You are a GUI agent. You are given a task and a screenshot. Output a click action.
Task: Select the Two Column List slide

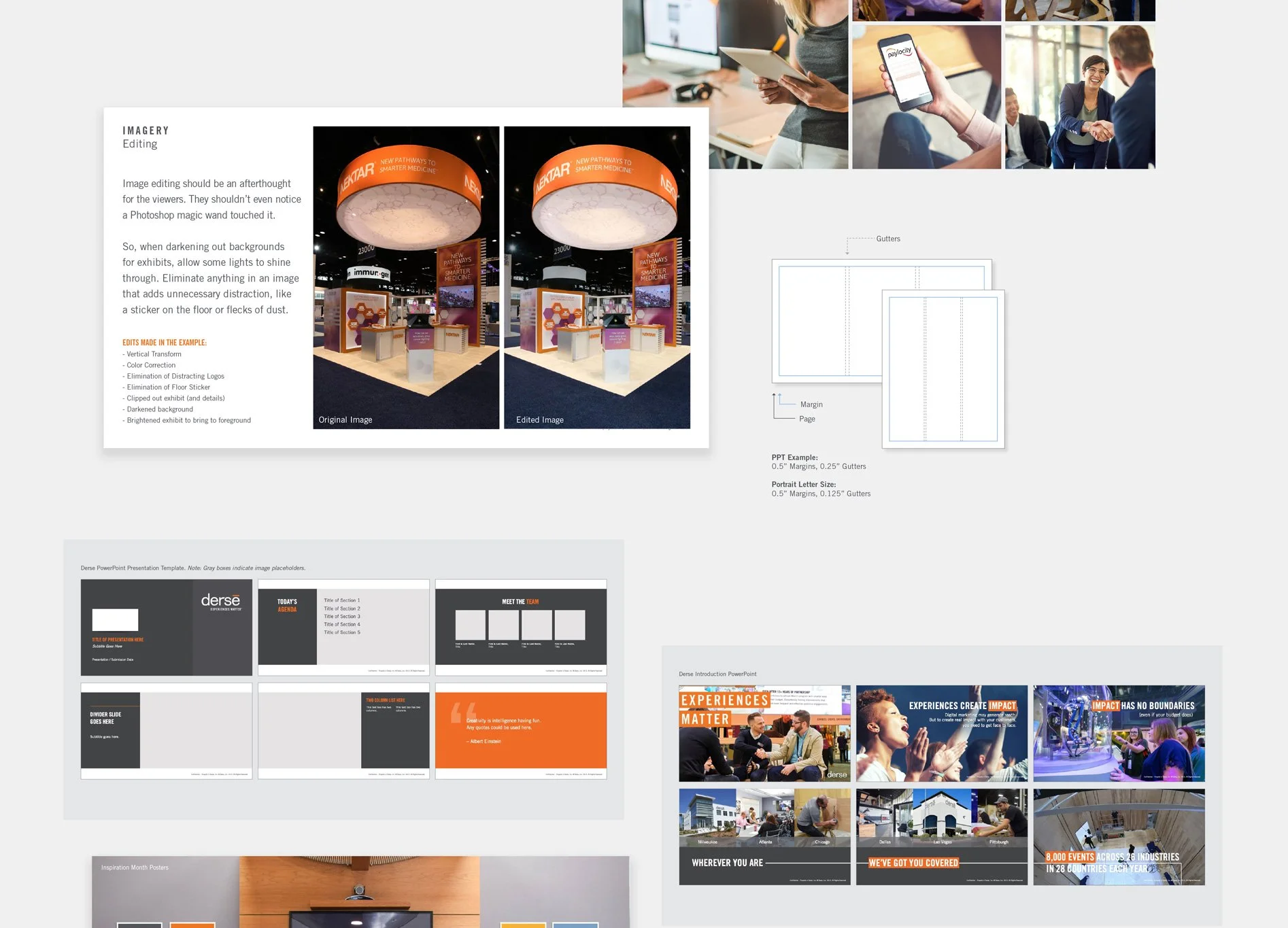tap(343, 731)
